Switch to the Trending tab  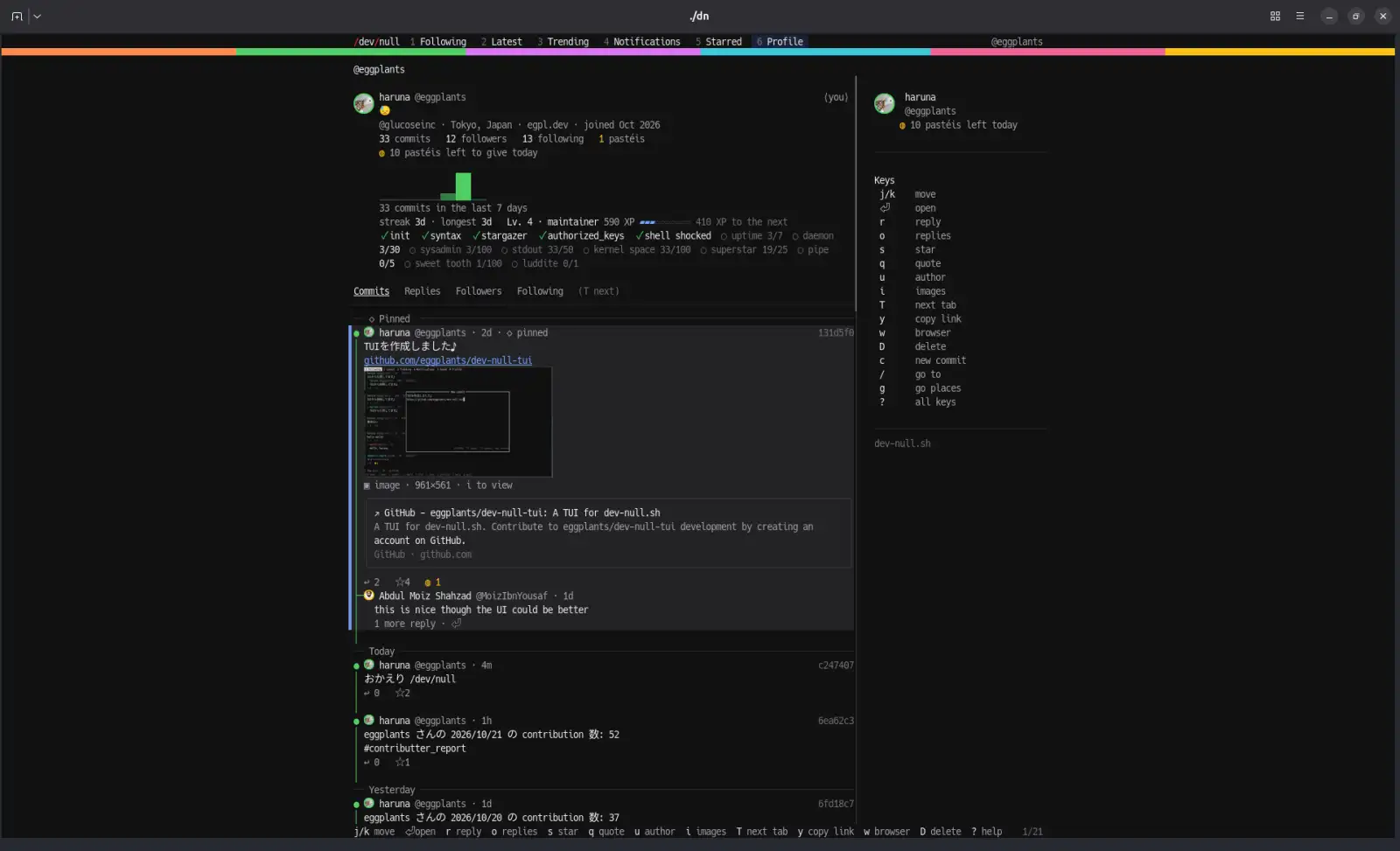[x=563, y=42]
